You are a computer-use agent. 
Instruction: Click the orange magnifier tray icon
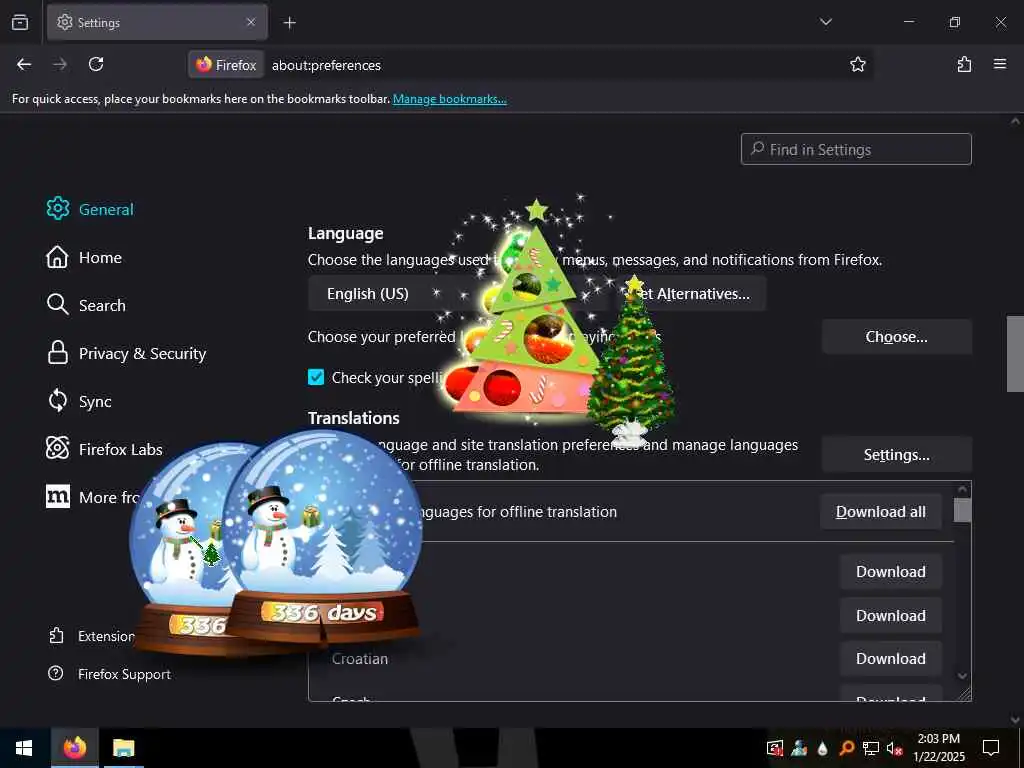[846, 748]
